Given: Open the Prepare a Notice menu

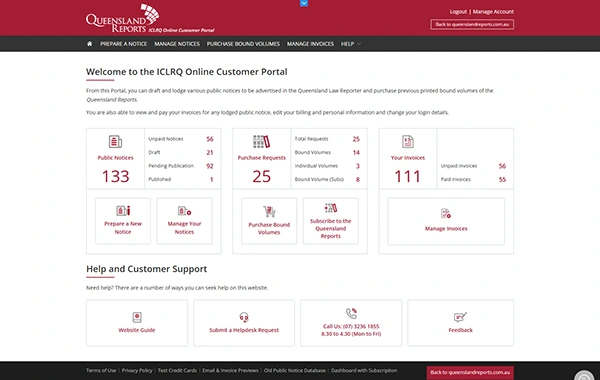Looking at the screenshot, I should coord(124,44).
